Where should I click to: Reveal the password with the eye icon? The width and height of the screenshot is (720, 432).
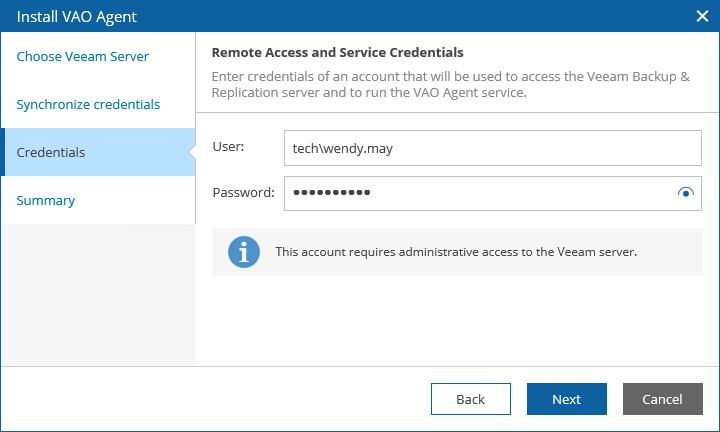(685, 193)
